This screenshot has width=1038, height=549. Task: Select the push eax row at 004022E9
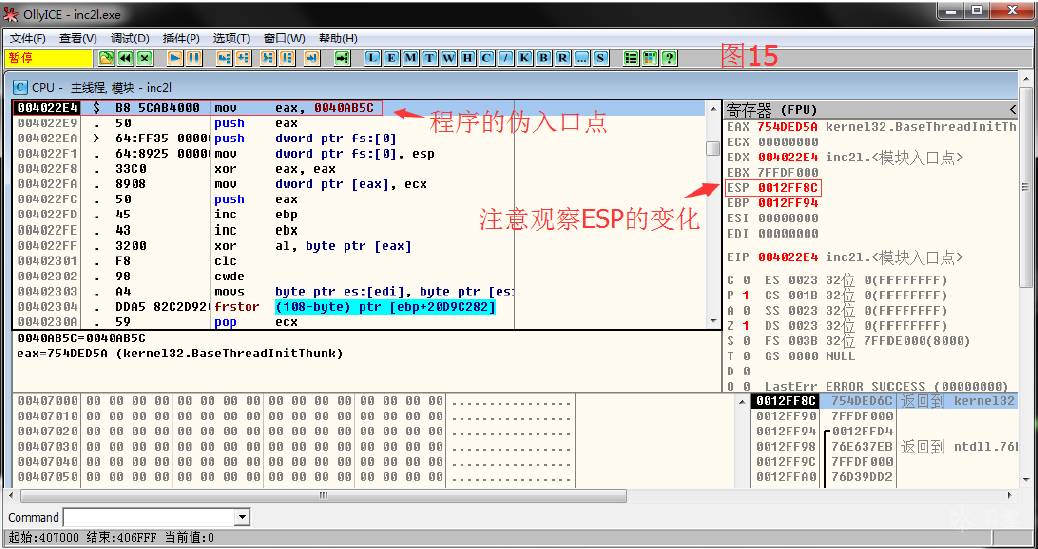(359, 123)
